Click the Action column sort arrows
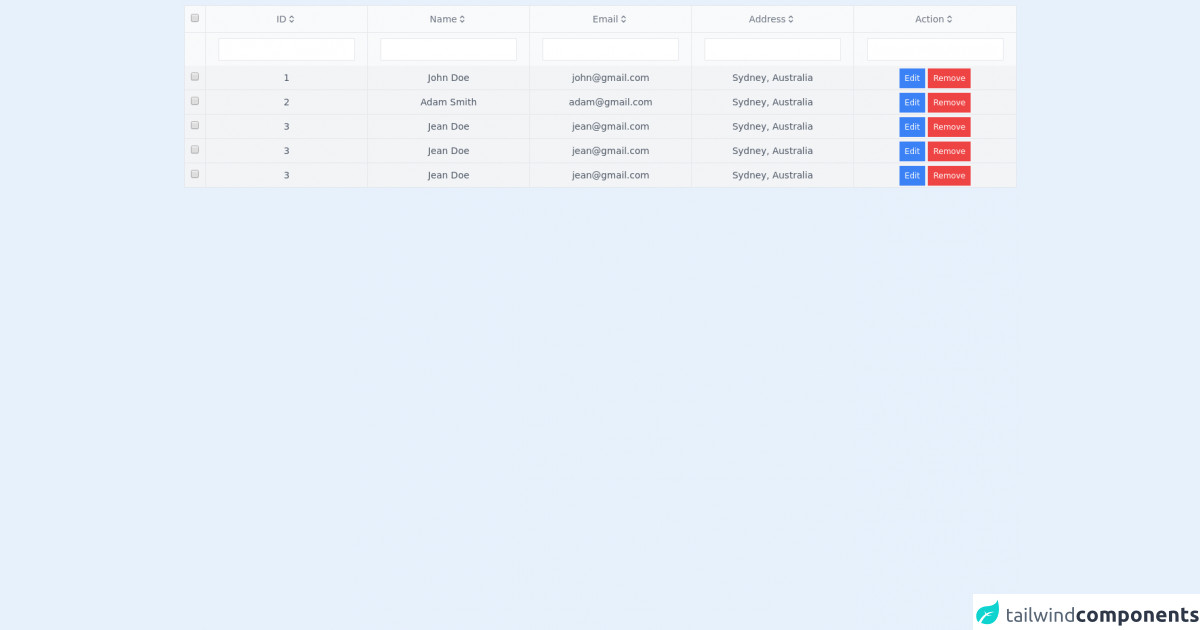This screenshot has height=630, width=1200. 950,19
